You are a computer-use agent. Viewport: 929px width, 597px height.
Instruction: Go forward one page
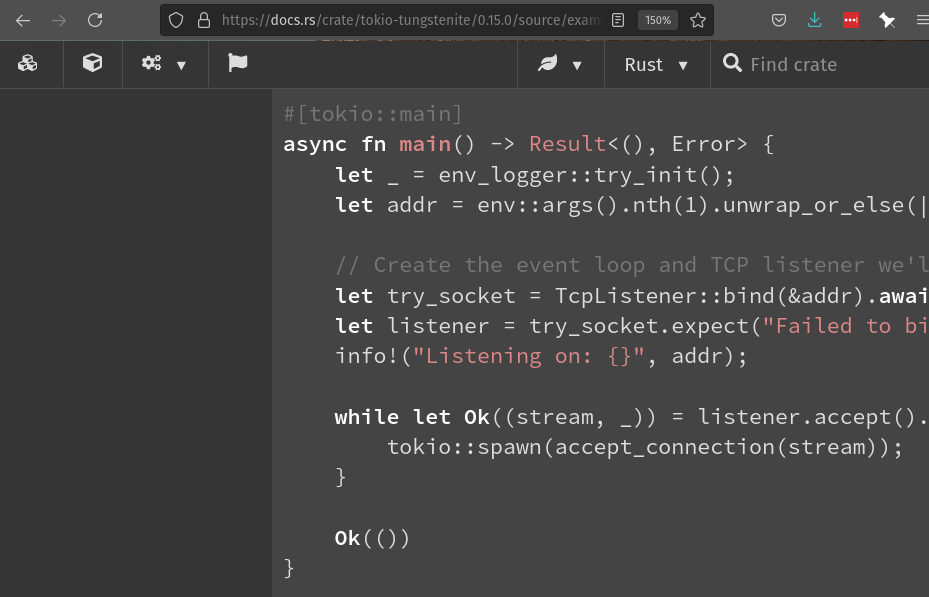pyautogui.click(x=59, y=21)
